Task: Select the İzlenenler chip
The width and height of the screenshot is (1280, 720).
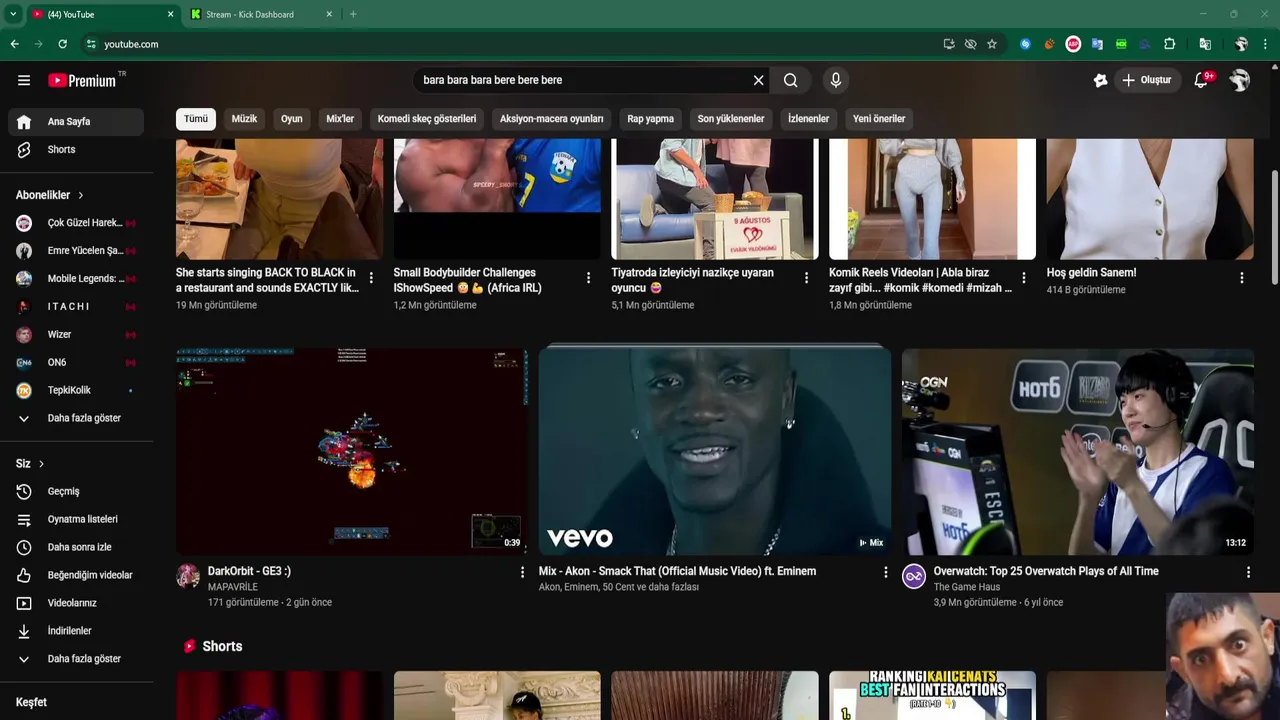Action: coord(808,119)
